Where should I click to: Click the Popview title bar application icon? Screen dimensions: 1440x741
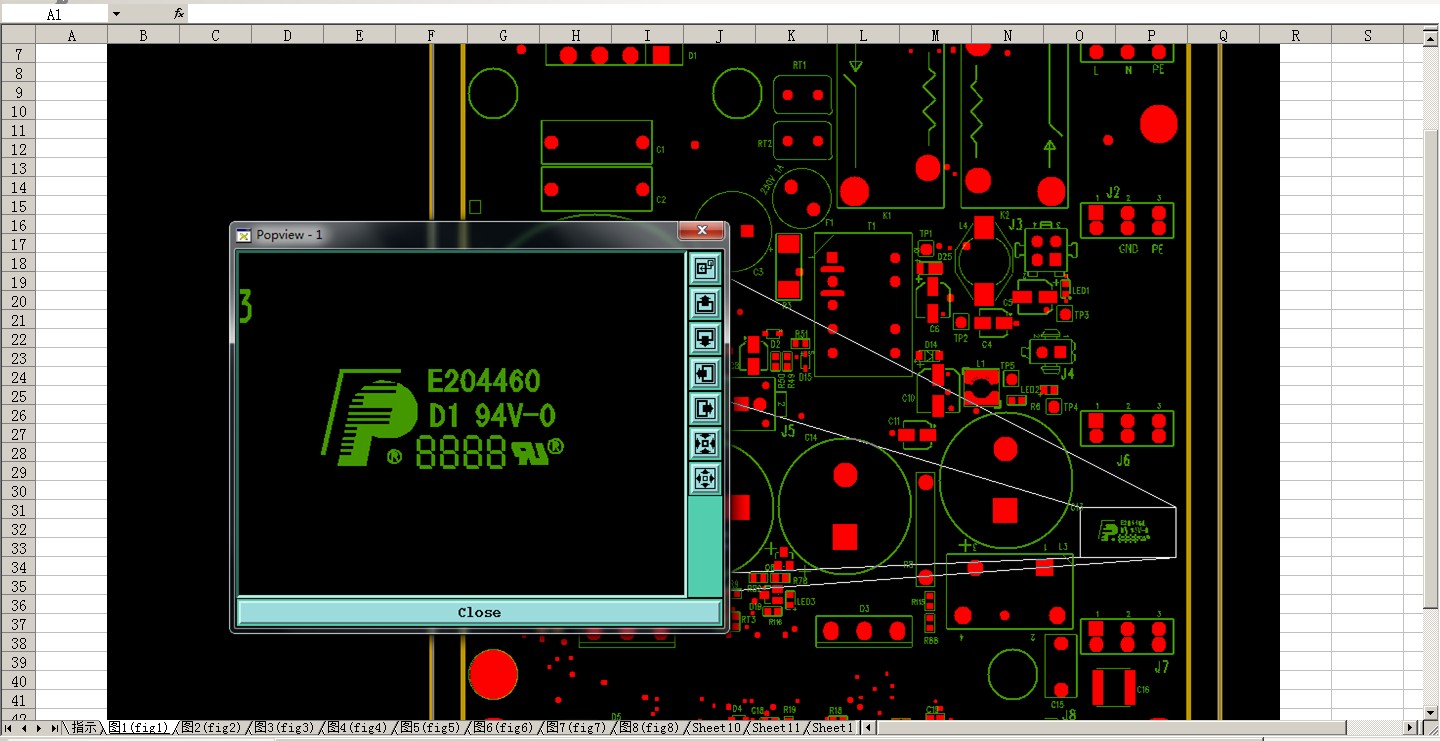[243, 235]
